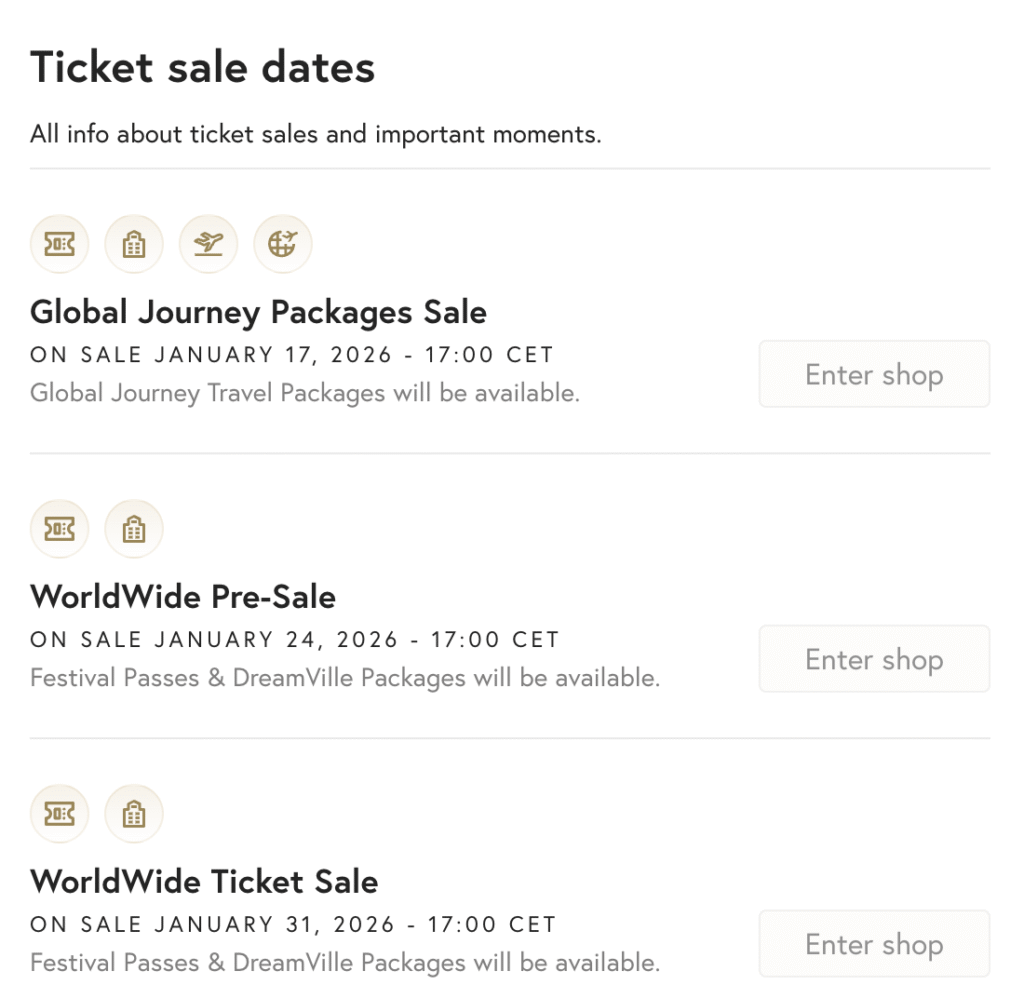Click the Ticket sale dates title
Viewport: 1024px width, 998px height.
tap(203, 68)
